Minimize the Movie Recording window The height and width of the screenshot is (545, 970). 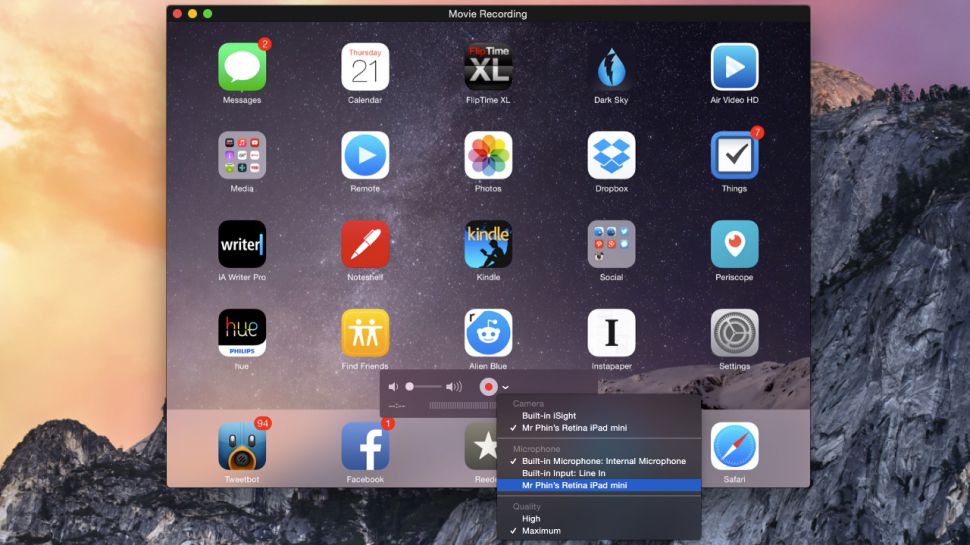point(192,14)
